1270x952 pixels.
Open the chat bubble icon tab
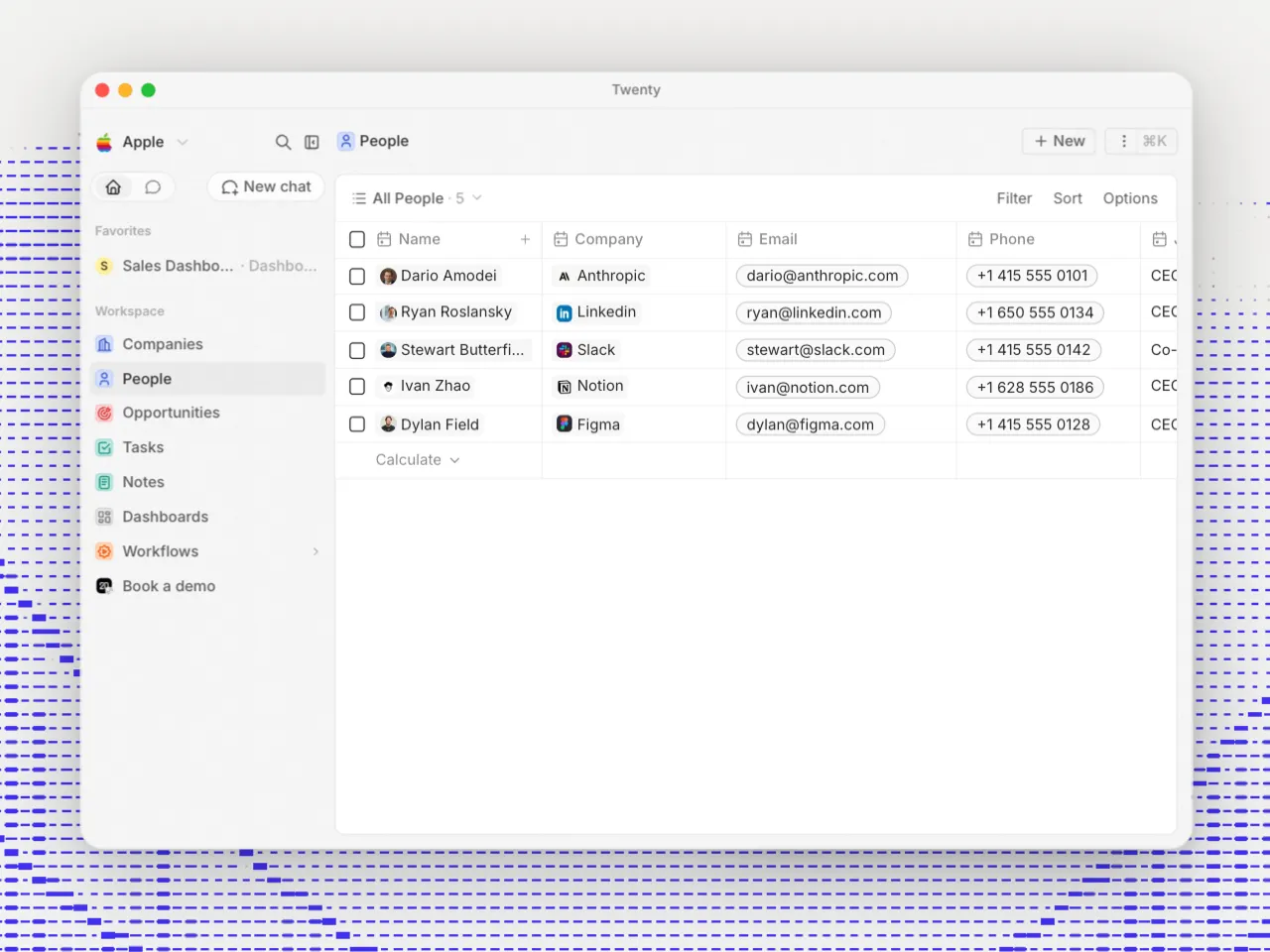153,186
